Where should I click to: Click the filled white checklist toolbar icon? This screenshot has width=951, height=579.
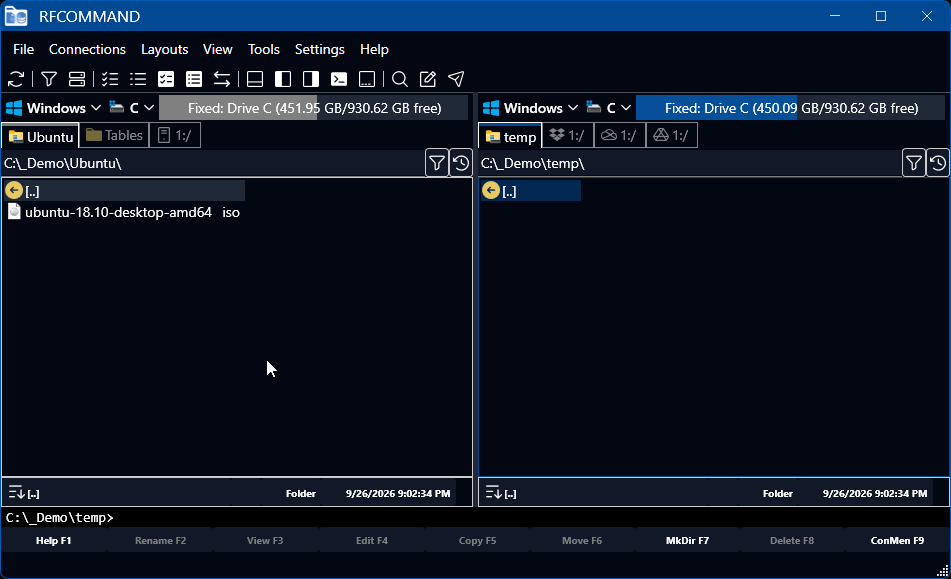[166, 79]
